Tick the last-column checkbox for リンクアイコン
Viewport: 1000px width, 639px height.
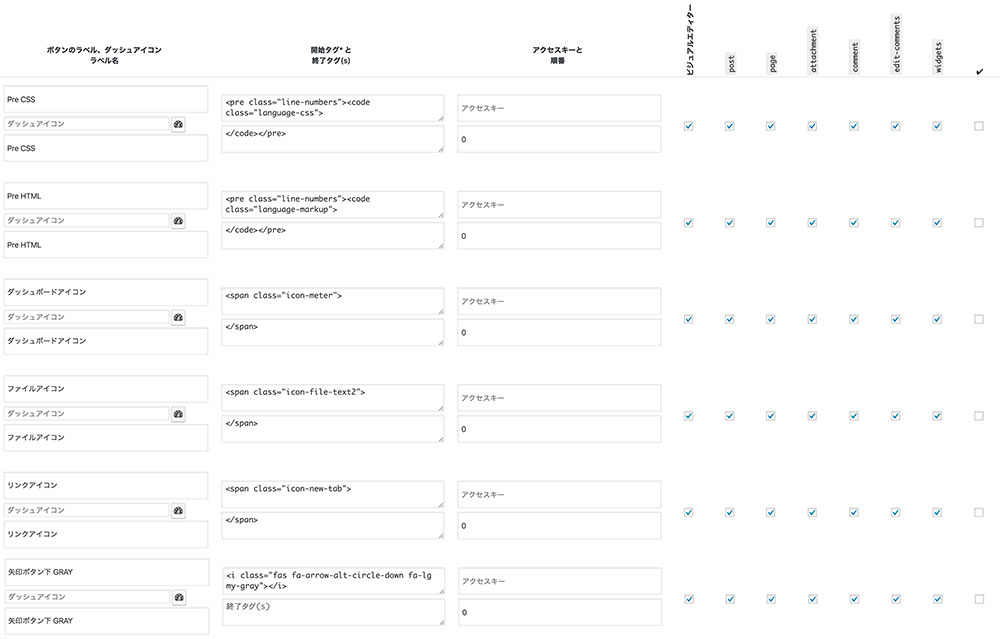(979, 513)
